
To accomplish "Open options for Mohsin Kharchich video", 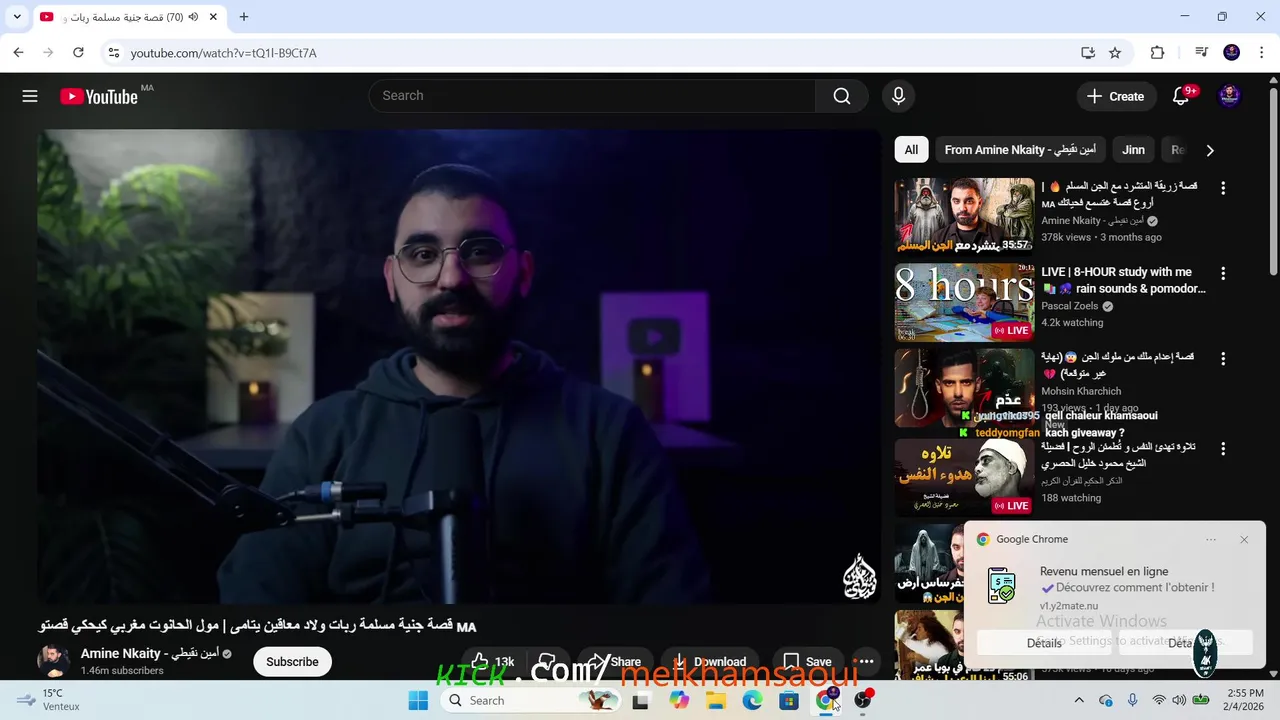I will point(1222,358).
